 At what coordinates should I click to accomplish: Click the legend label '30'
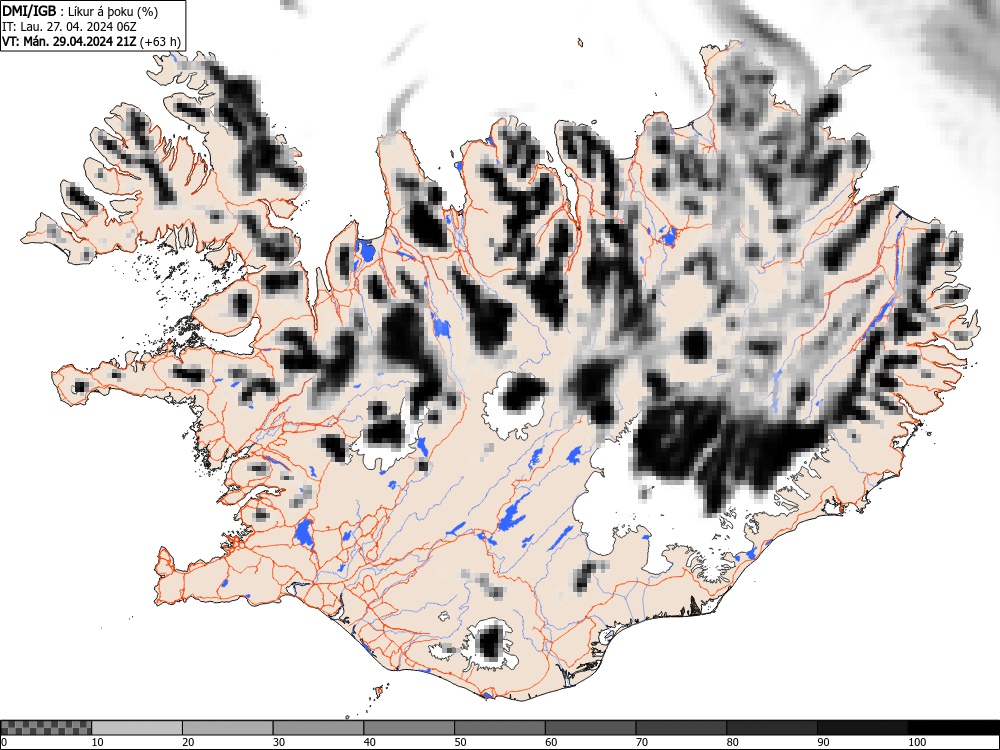[x=279, y=742]
